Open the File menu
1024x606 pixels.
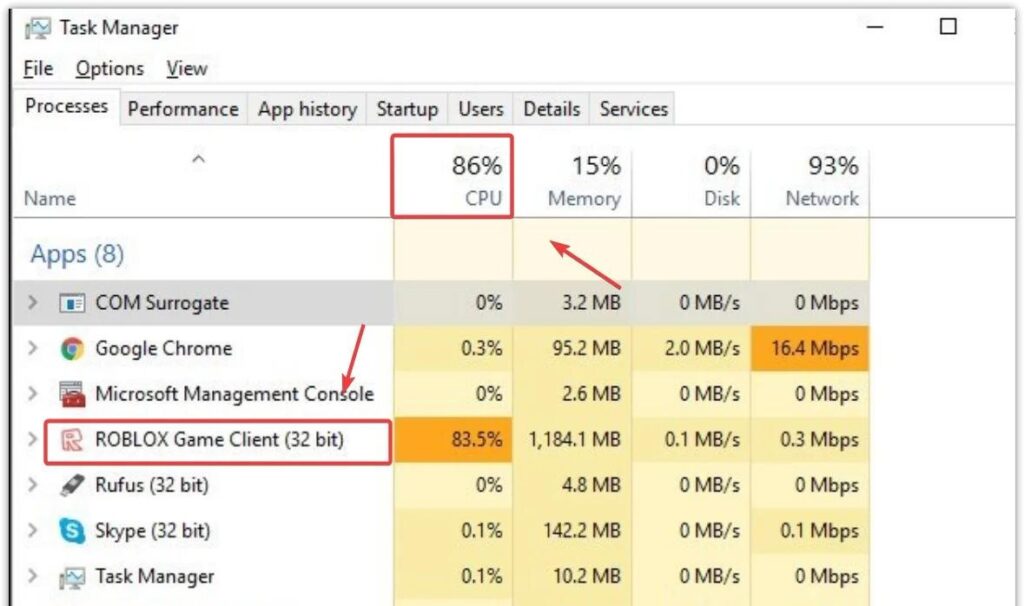38,69
